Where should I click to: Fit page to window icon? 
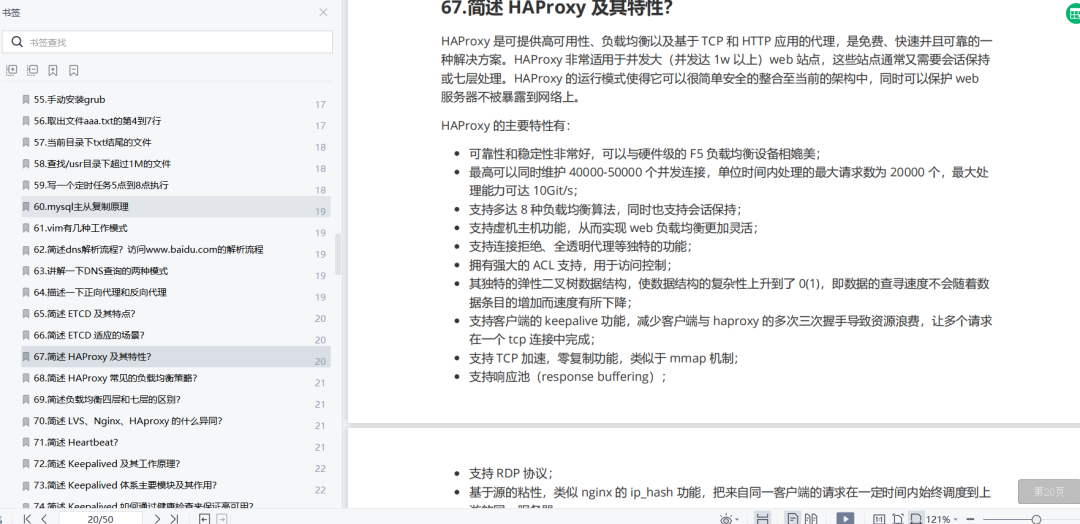point(897,518)
